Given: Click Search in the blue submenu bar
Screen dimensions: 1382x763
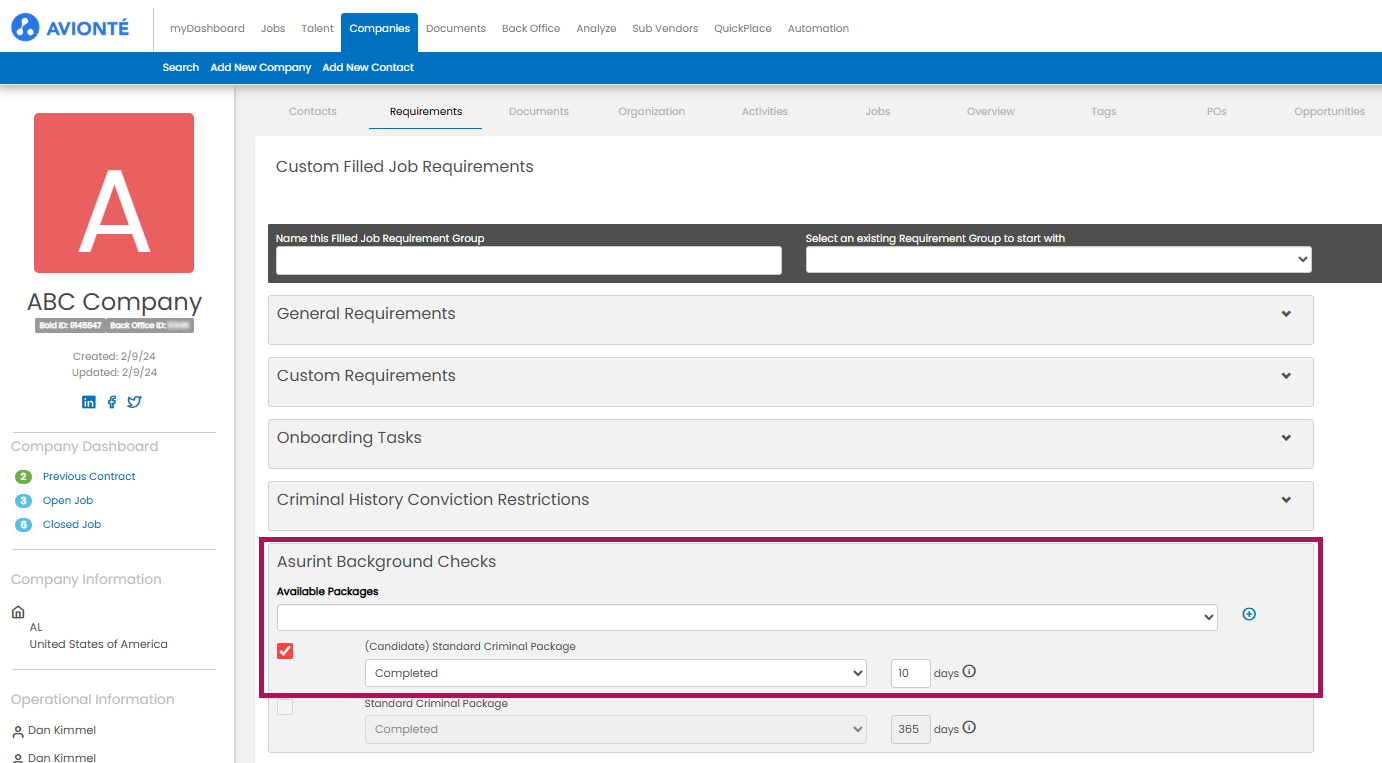Looking at the screenshot, I should (181, 67).
